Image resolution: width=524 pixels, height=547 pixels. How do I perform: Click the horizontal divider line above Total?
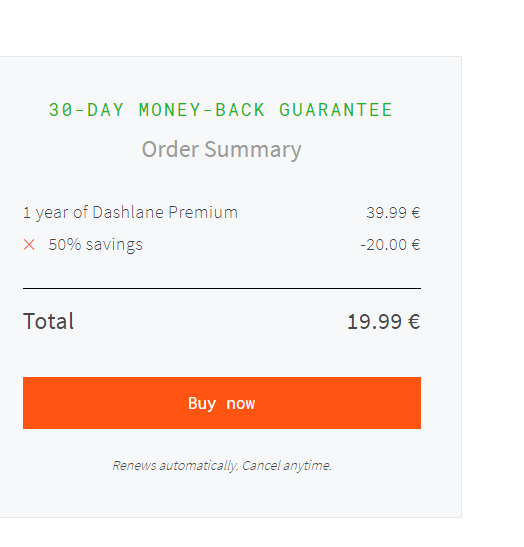click(222, 289)
